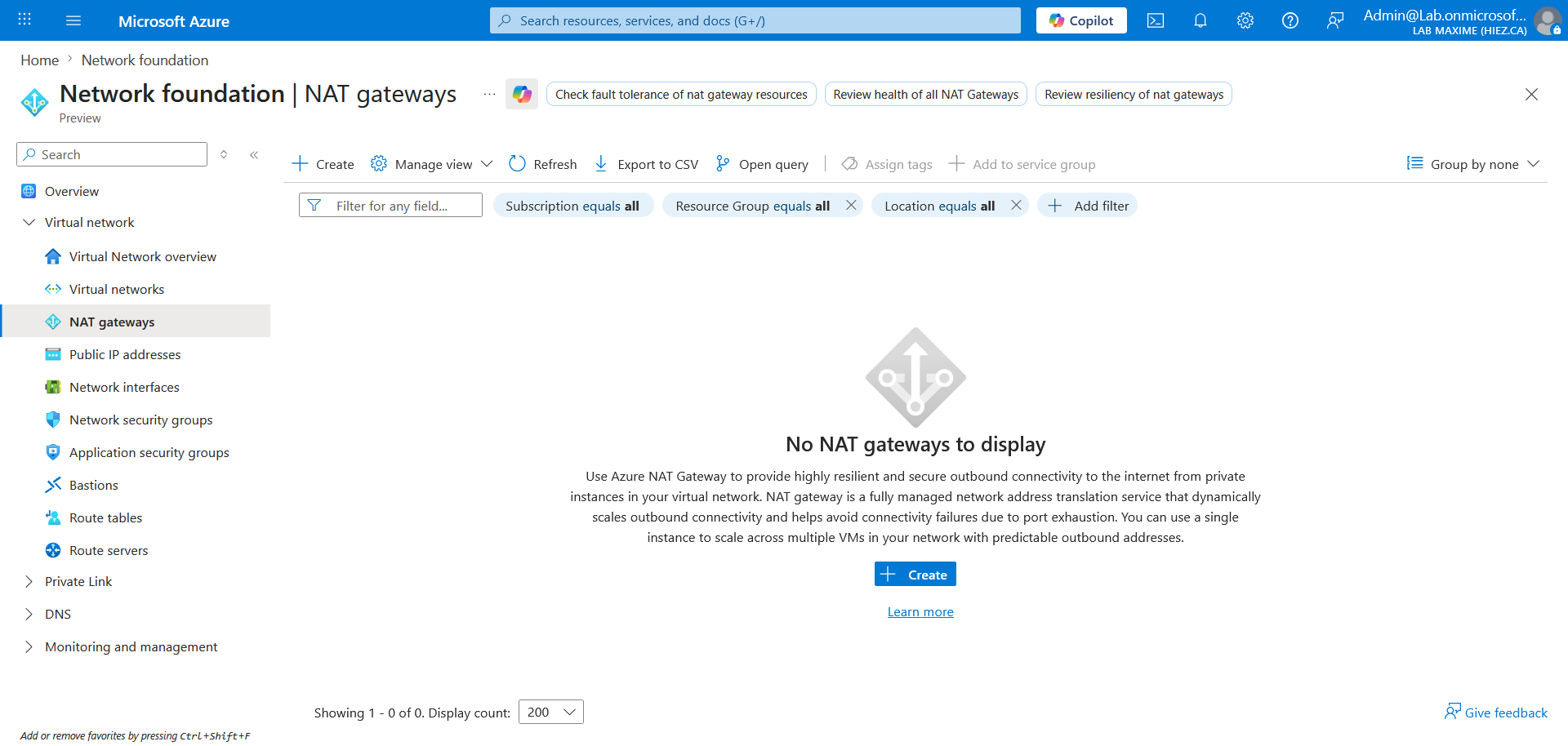Click Review health of all NAT Gateways

coord(926,94)
